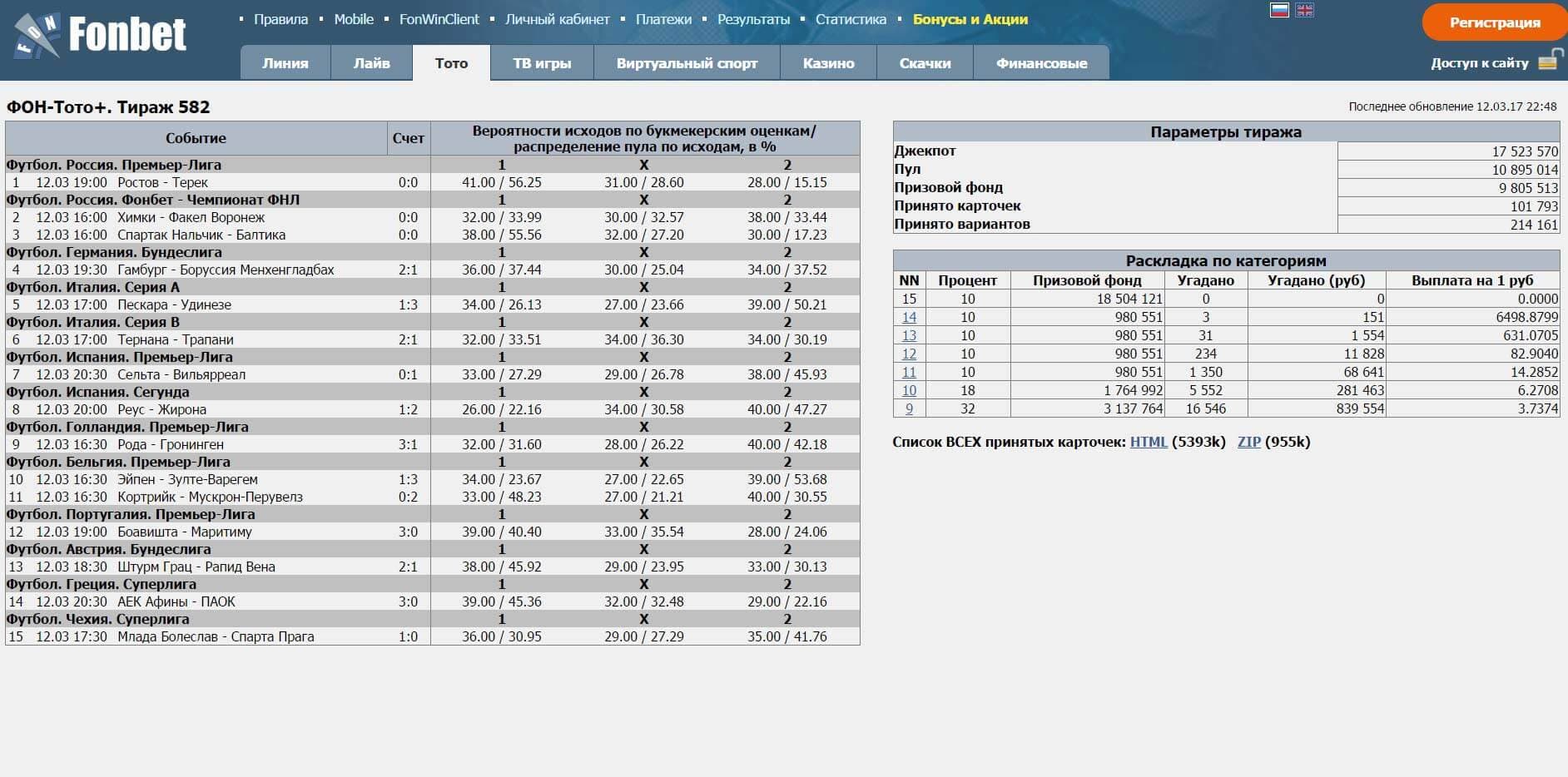The height and width of the screenshot is (777, 1568).
Task: Open category 13 link
Action: pos(909,335)
